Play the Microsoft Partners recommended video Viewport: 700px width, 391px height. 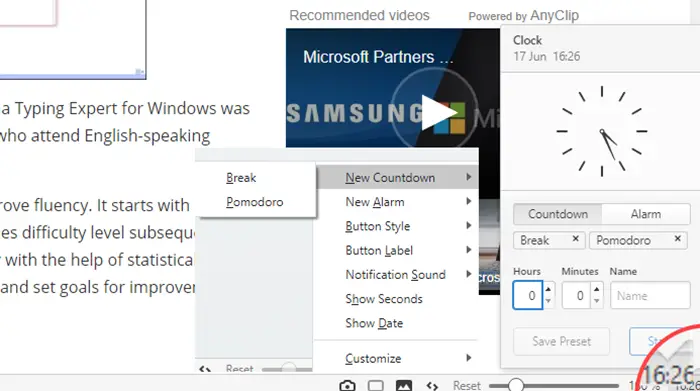[x=438, y=112]
